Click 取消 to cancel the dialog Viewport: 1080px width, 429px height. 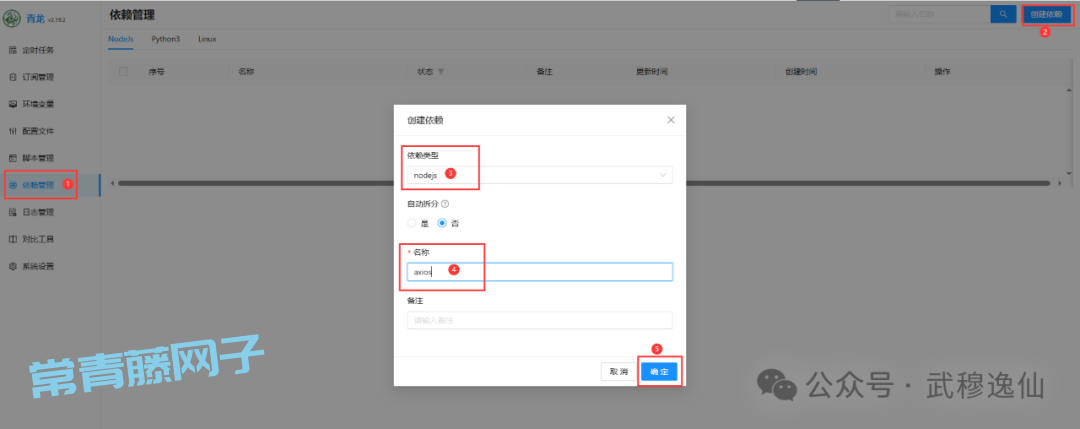617,371
